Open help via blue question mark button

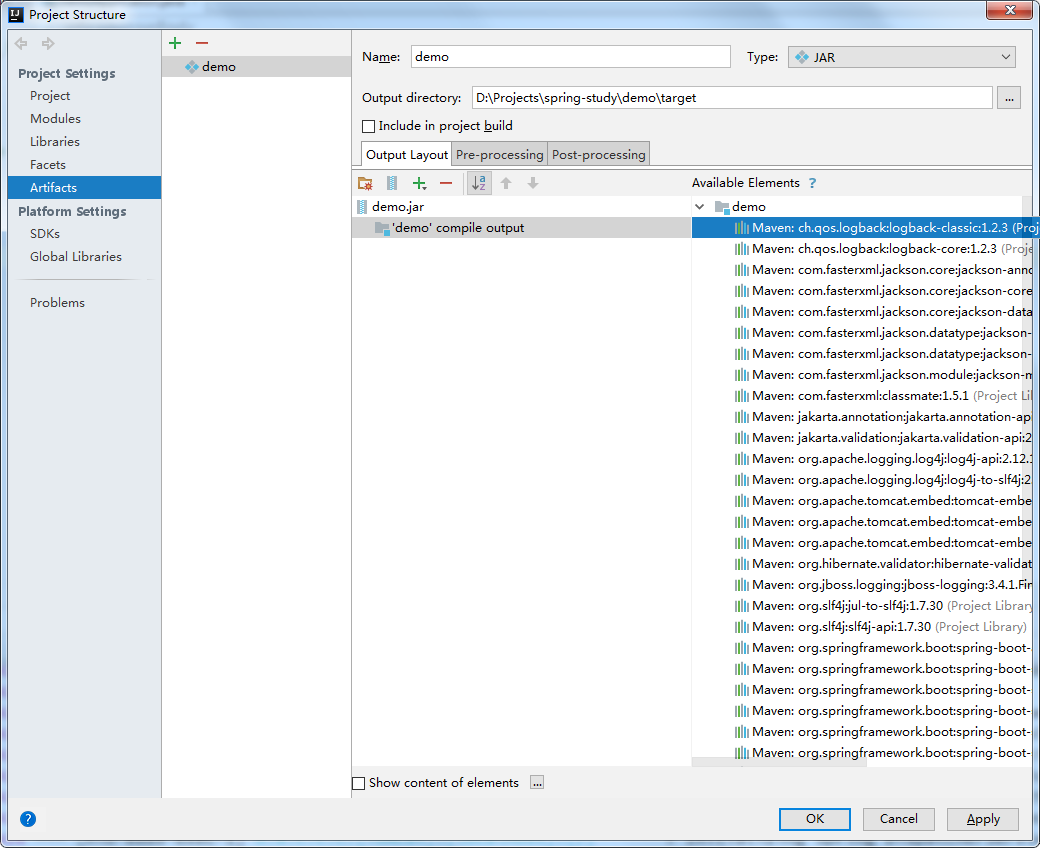[x=28, y=819]
